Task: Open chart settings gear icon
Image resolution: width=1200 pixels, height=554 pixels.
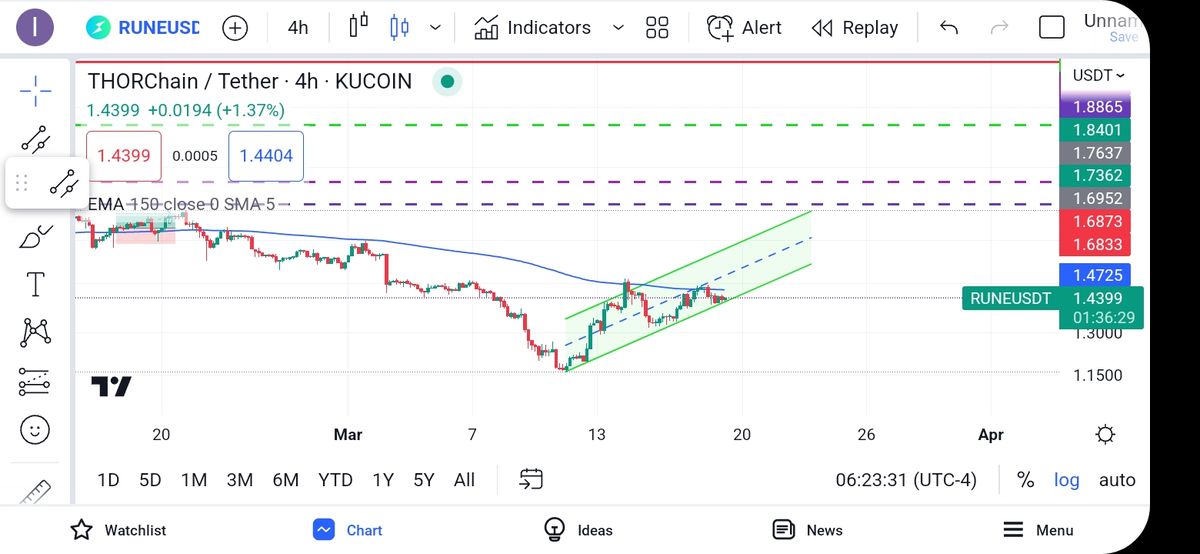Action: (x=1105, y=435)
